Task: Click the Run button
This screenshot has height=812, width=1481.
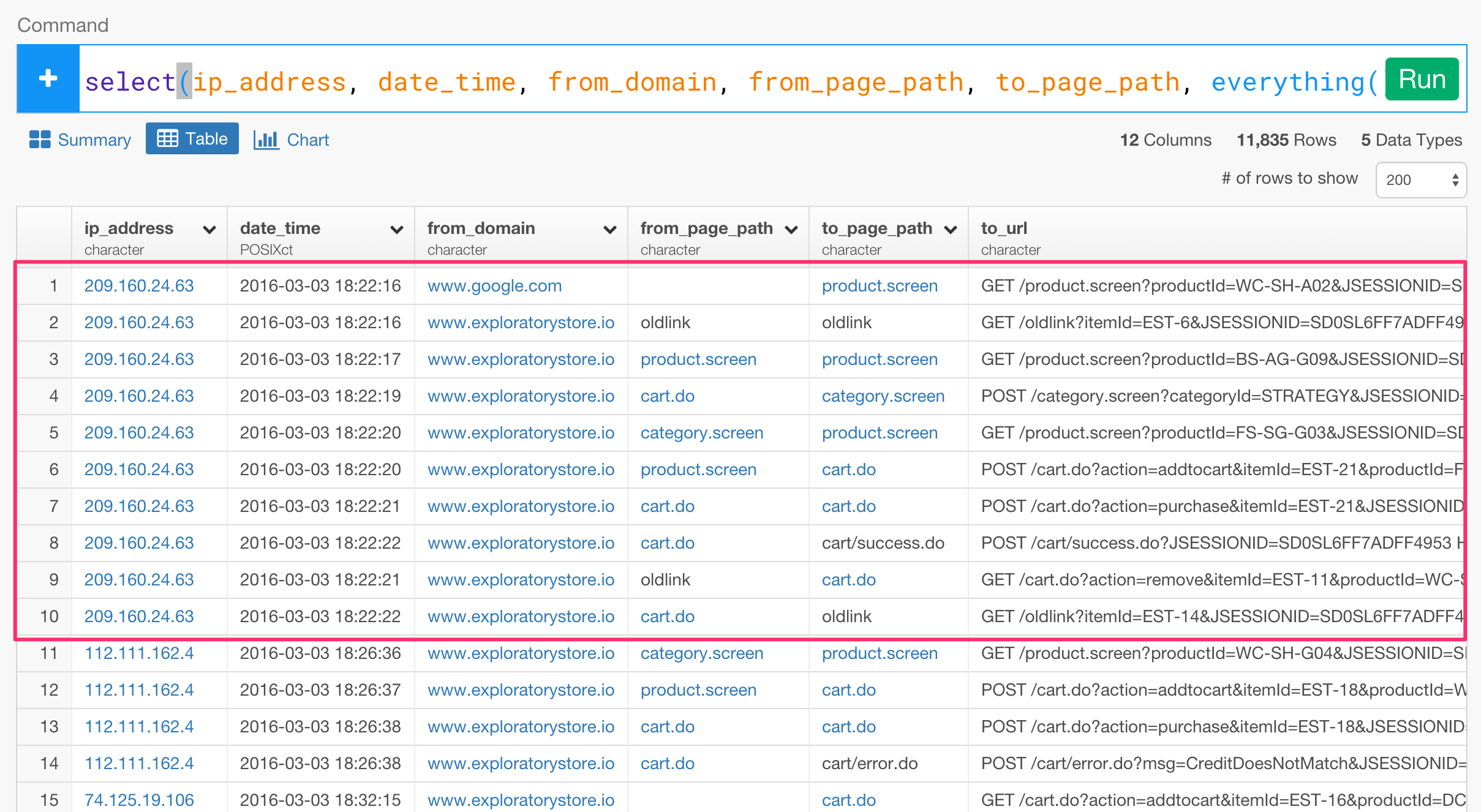Action: 1422,80
